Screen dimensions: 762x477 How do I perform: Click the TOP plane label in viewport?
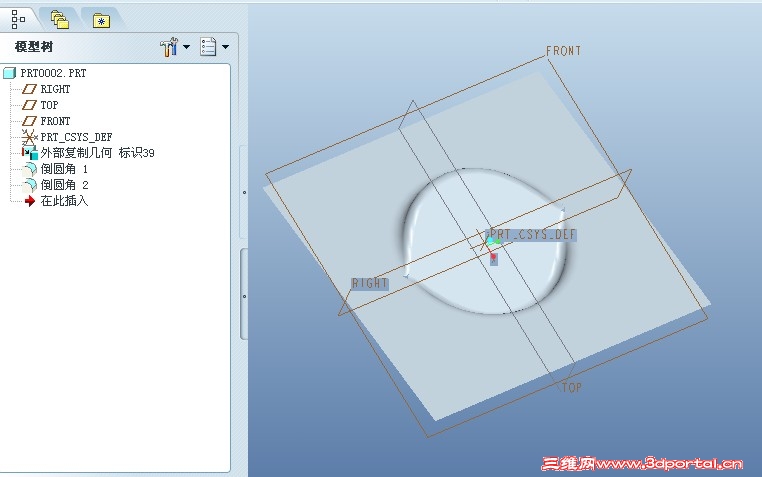[572, 388]
